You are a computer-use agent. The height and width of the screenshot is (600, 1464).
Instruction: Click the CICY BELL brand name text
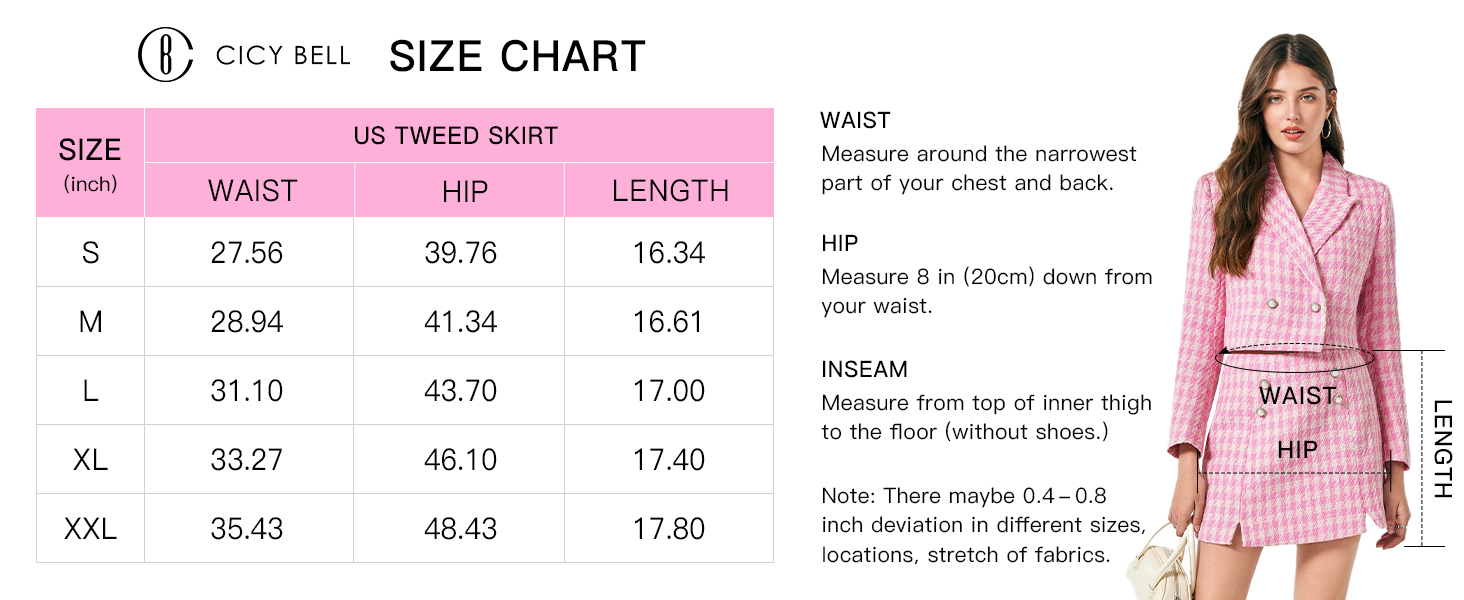pos(283,56)
